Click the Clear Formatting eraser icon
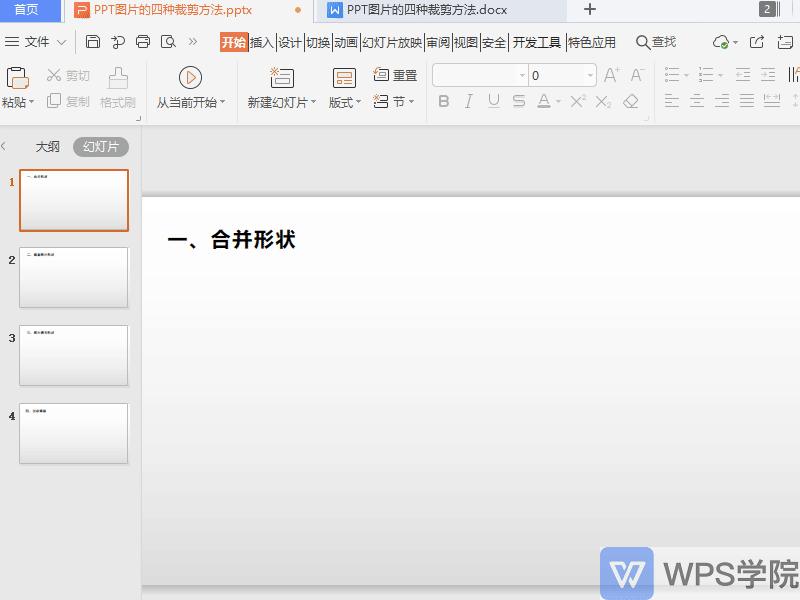 [630, 100]
